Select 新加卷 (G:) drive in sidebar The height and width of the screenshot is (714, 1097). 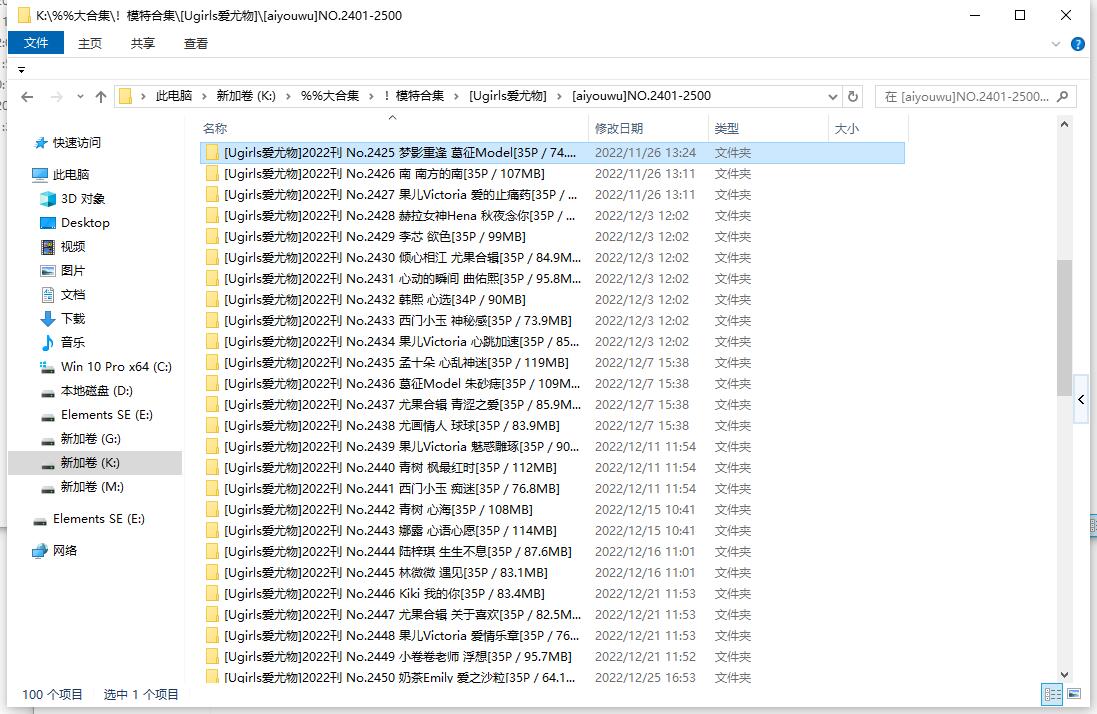pos(90,438)
